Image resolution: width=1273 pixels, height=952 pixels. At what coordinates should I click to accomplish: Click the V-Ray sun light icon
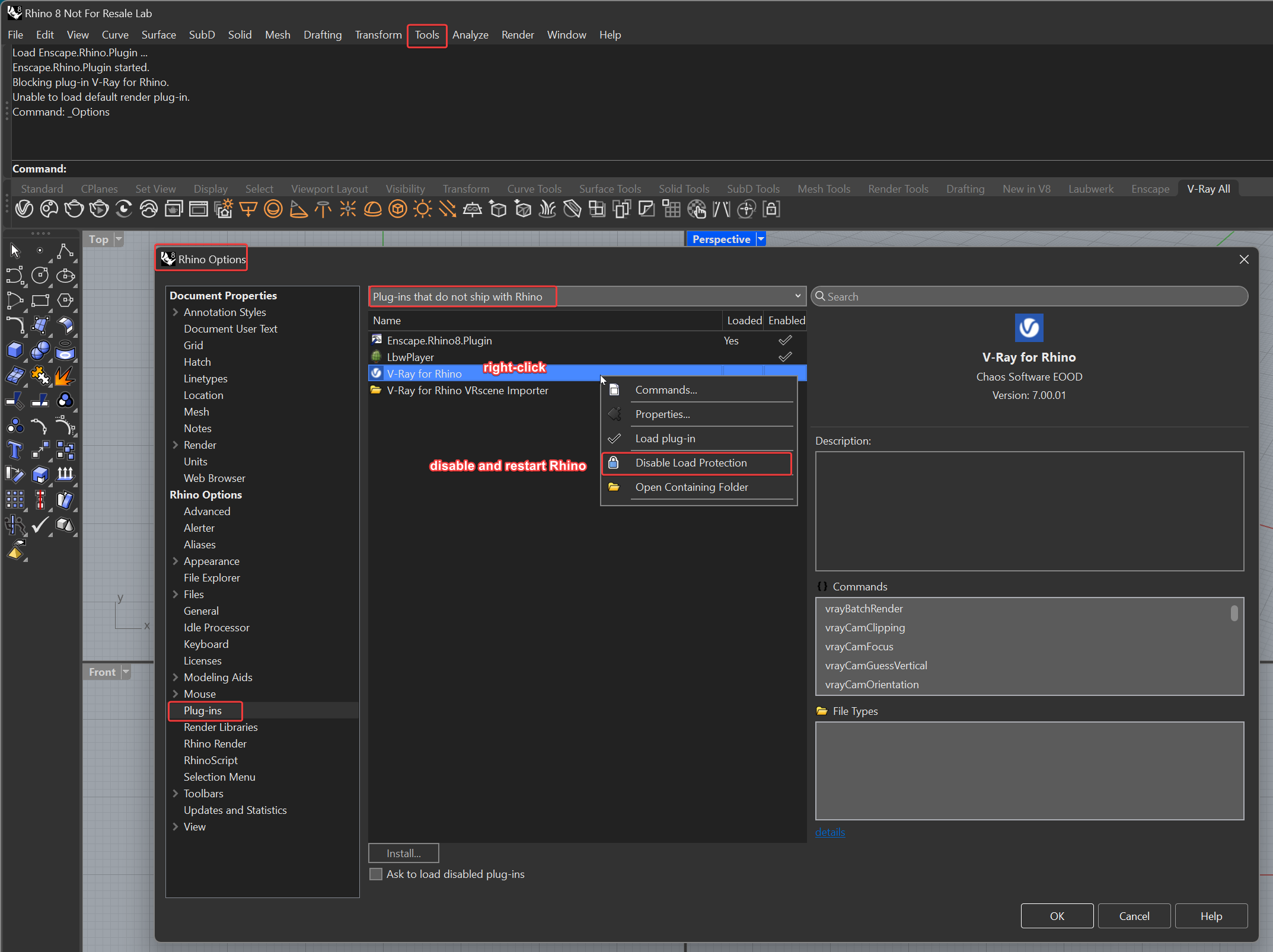point(423,209)
